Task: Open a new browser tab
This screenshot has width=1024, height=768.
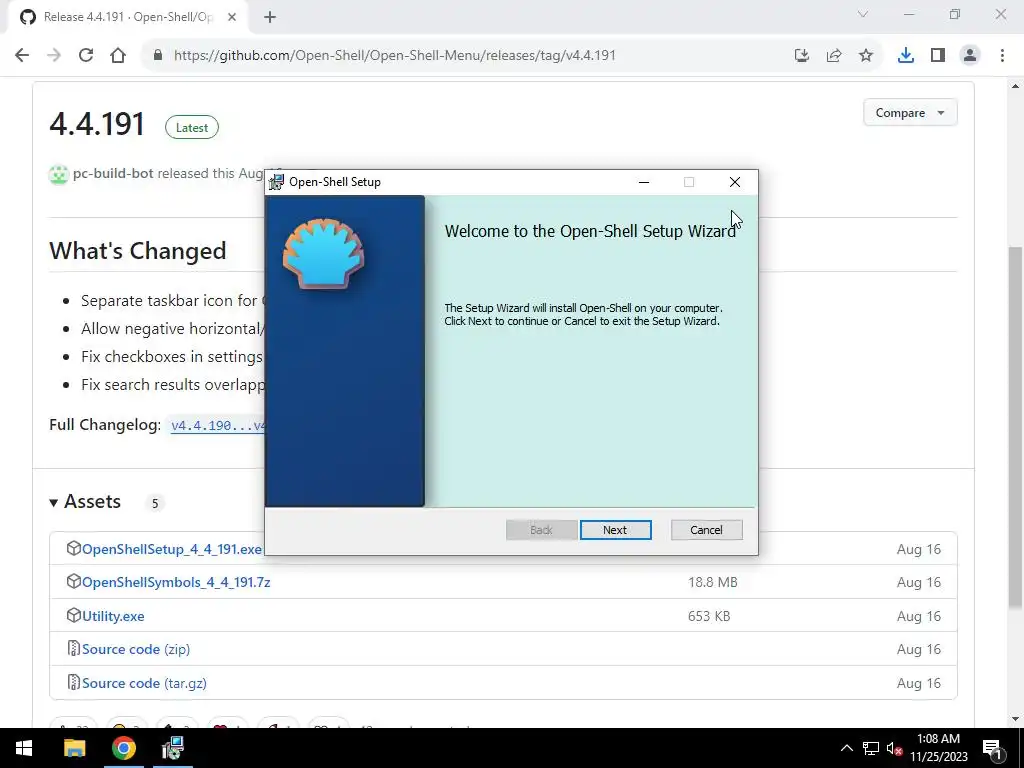Action: [x=270, y=18]
